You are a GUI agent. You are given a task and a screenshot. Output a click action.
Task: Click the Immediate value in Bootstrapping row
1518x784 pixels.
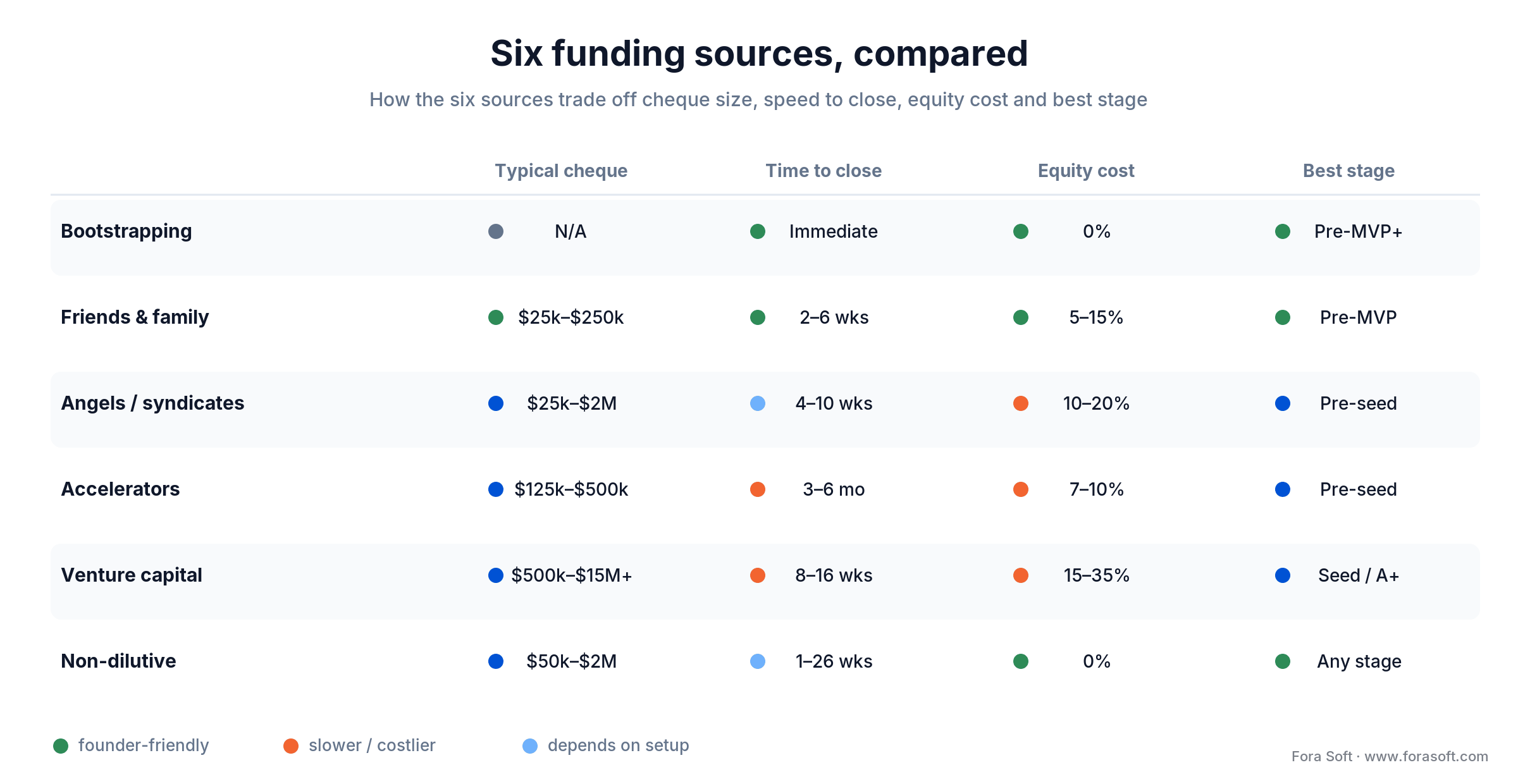tap(834, 231)
